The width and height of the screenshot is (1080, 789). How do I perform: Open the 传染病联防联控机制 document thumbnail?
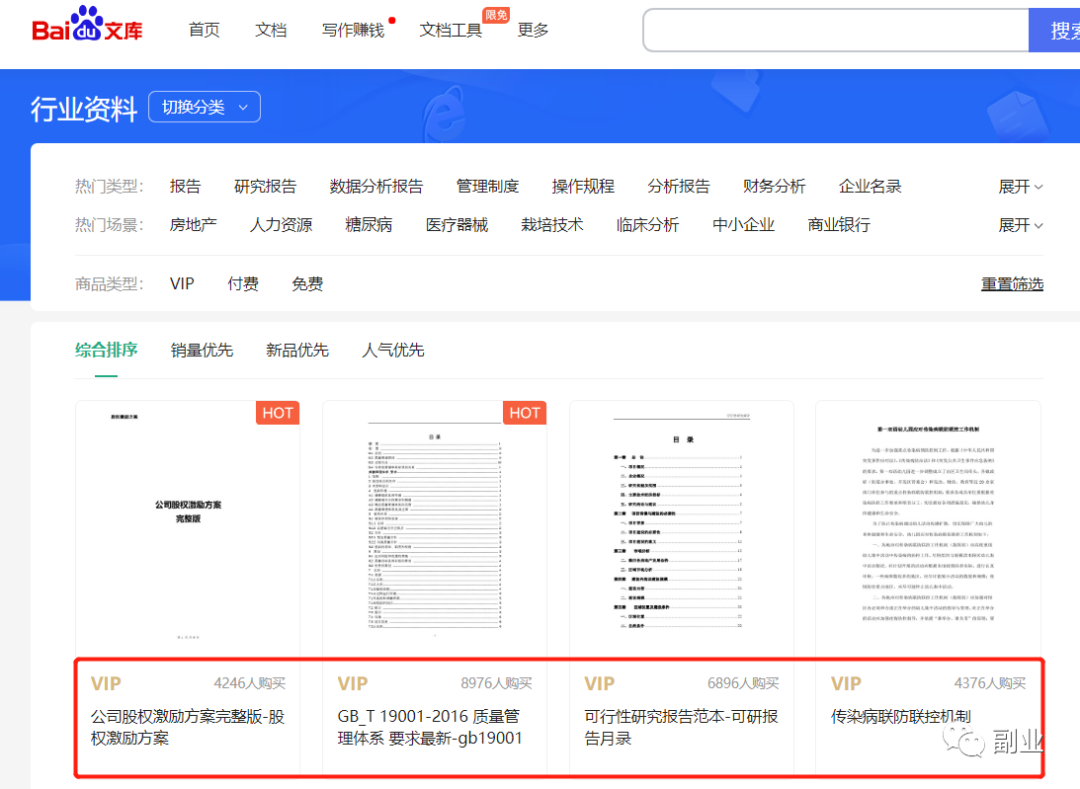point(928,528)
